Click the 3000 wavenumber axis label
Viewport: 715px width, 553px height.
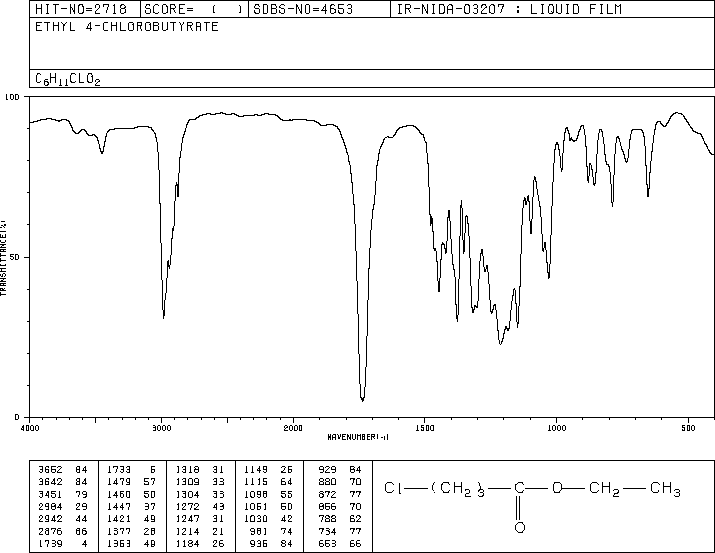[161, 428]
